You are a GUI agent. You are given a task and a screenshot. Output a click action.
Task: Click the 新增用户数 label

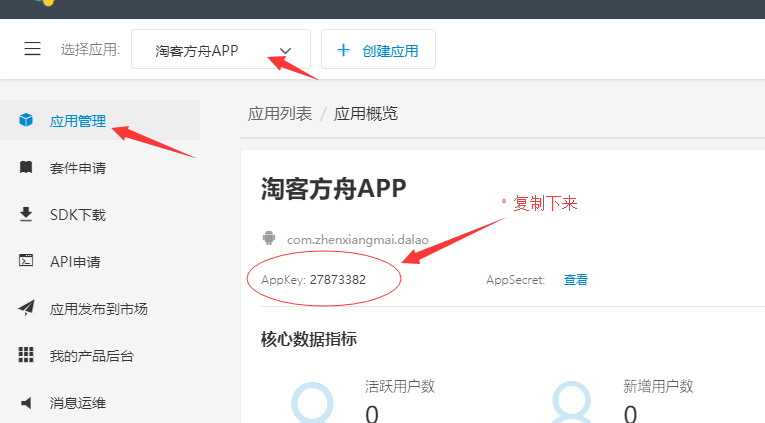click(x=658, y=386)
